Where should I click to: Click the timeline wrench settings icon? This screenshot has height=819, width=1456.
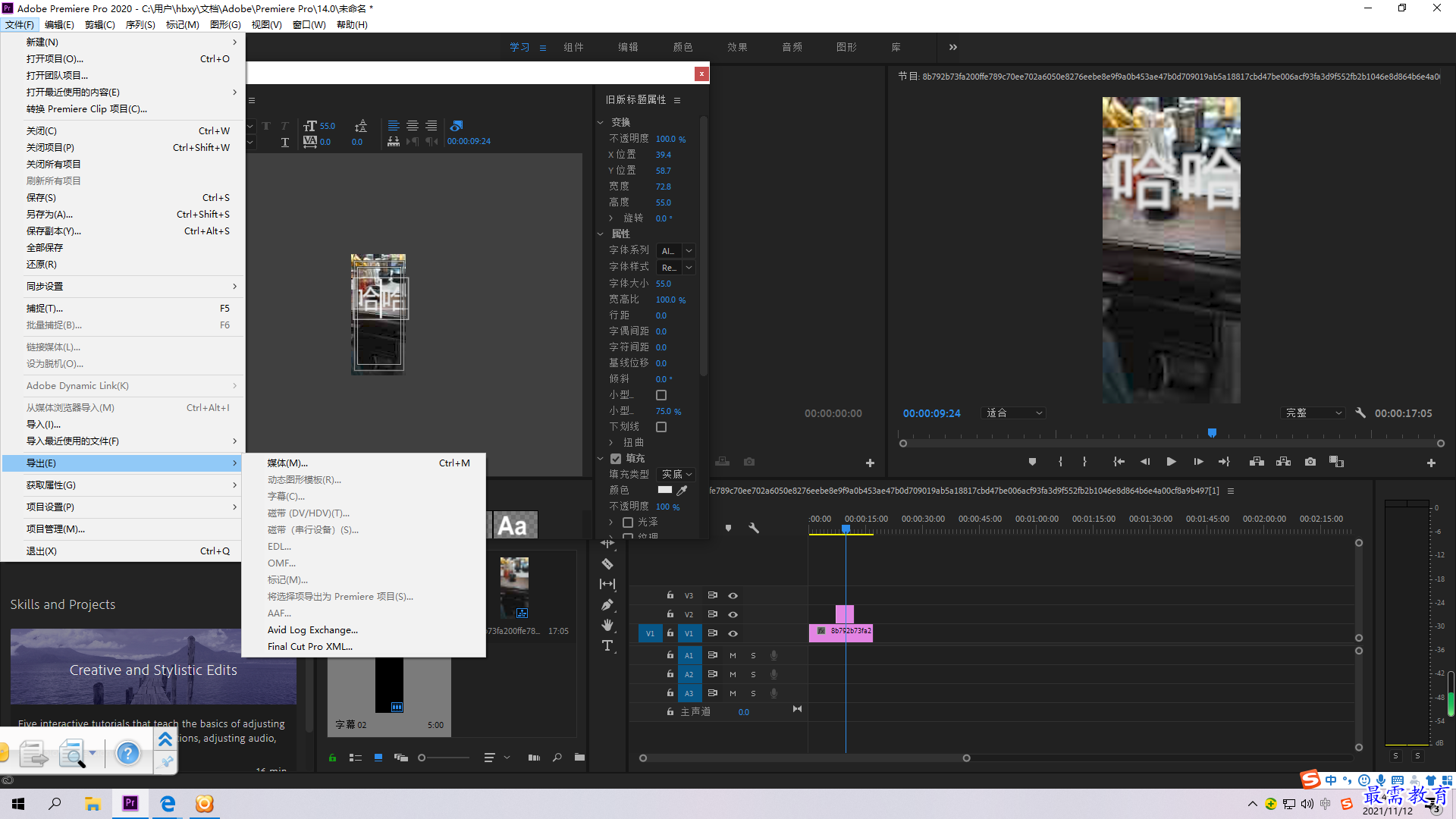pos(754,528)
